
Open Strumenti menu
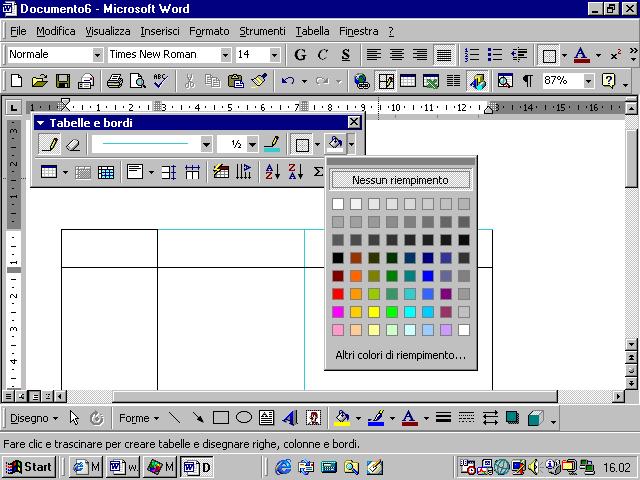pos(262,31)
